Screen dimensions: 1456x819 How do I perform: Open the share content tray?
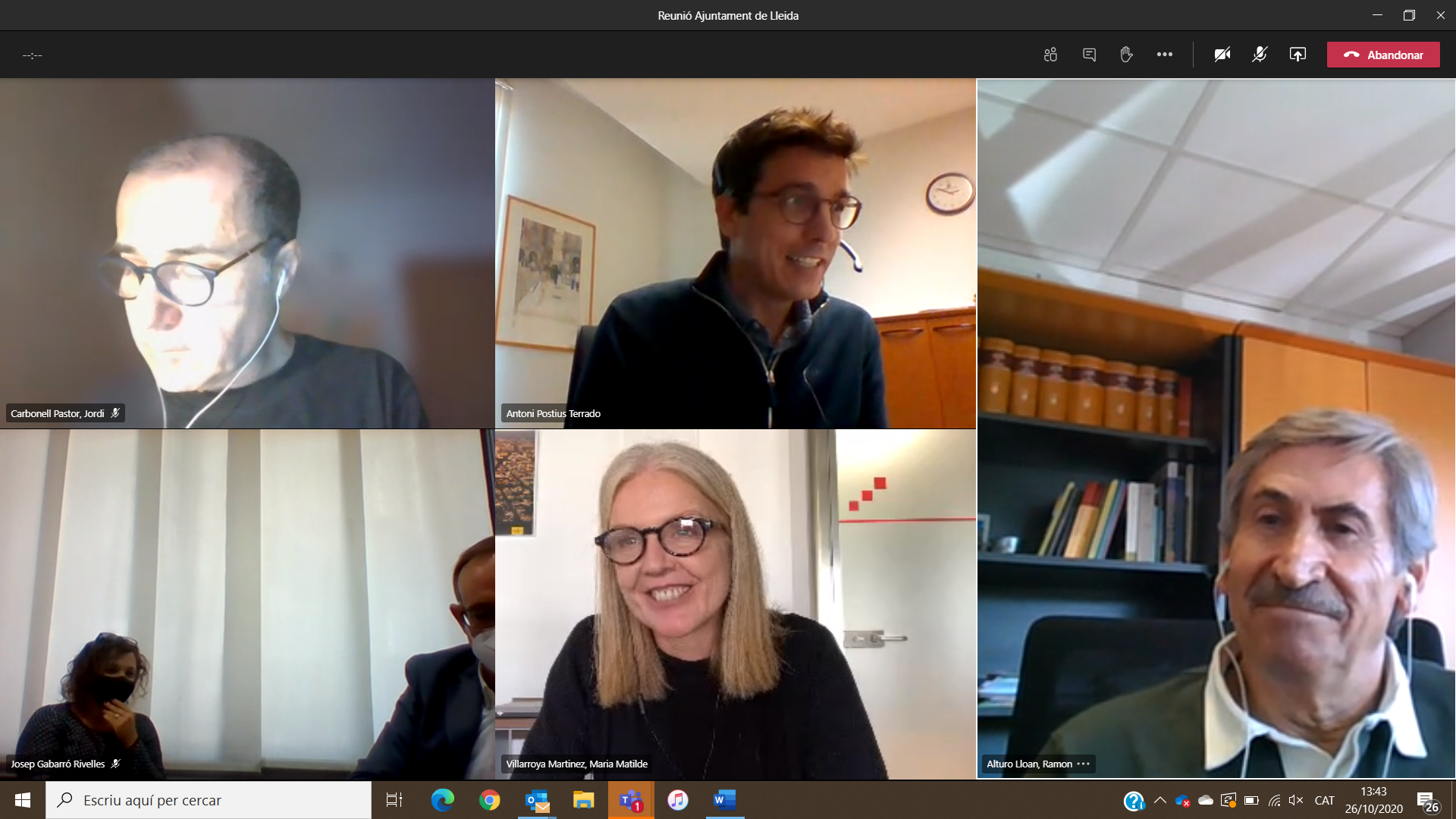tap(1298, 55)
